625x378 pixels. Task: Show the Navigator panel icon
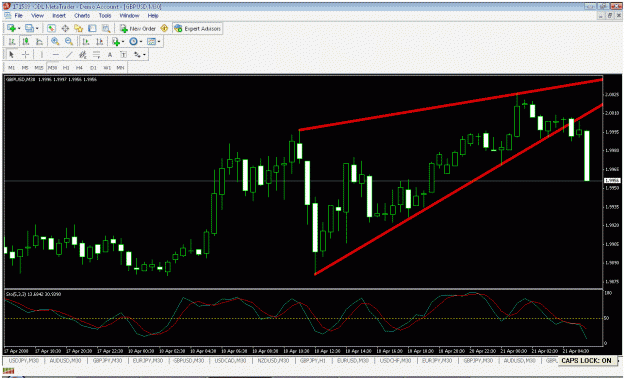(79, 28)
